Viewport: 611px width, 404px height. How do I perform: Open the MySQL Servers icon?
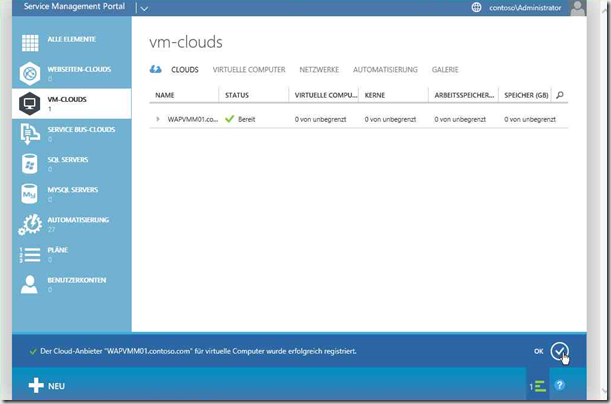pos(30,194)
